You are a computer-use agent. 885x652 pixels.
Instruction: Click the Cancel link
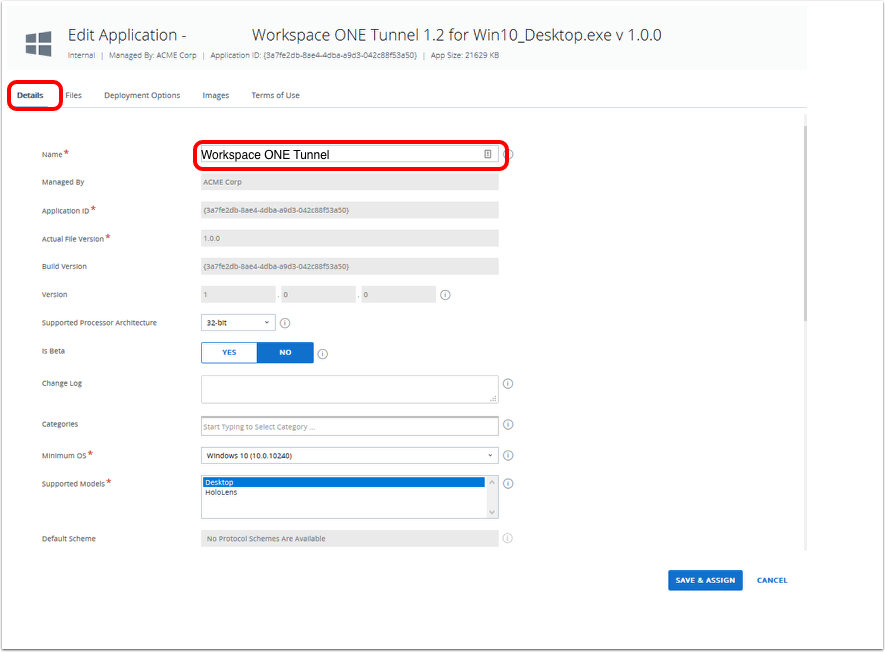(x=772, y=580)
